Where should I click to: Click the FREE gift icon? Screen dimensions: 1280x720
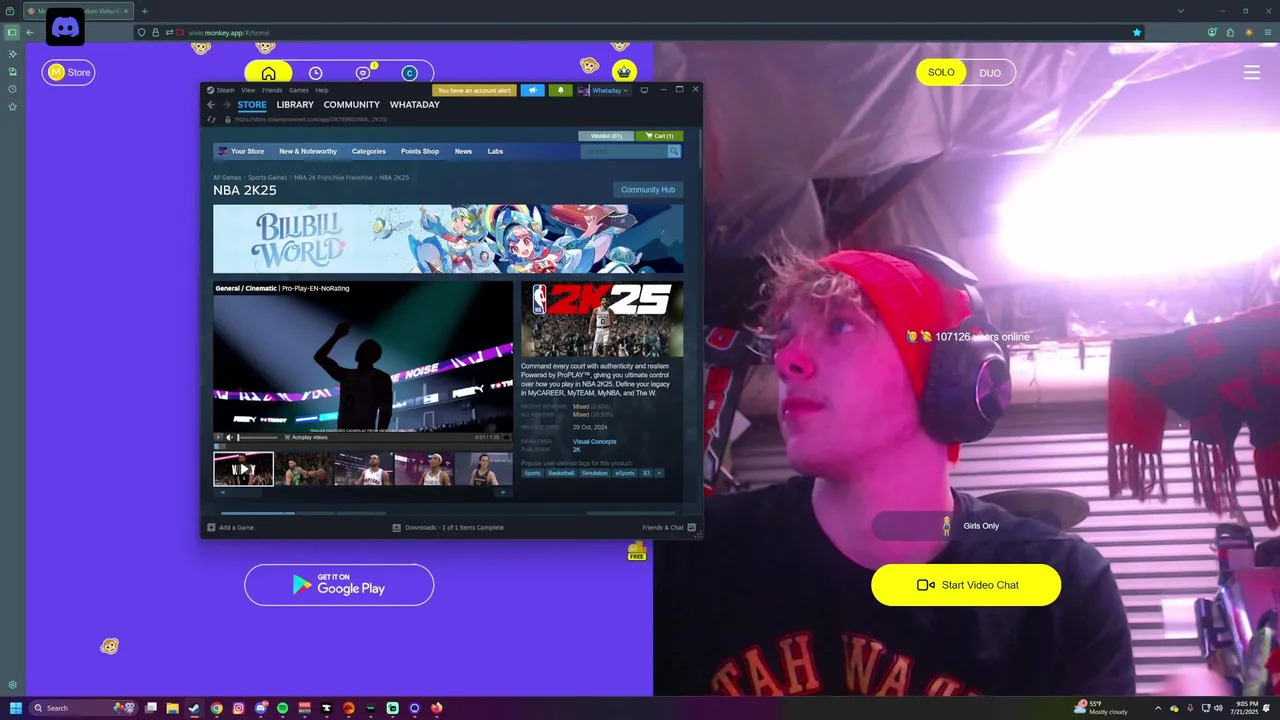click(x=636, y=551)
